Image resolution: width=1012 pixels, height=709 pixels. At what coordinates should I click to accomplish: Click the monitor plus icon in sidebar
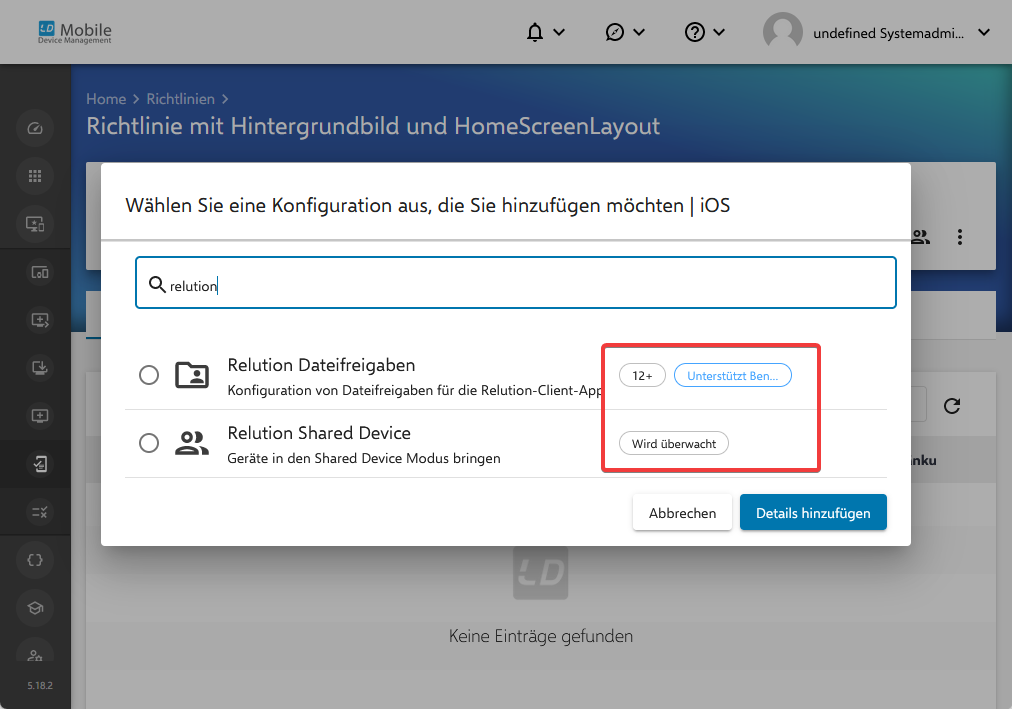point(39,415)
